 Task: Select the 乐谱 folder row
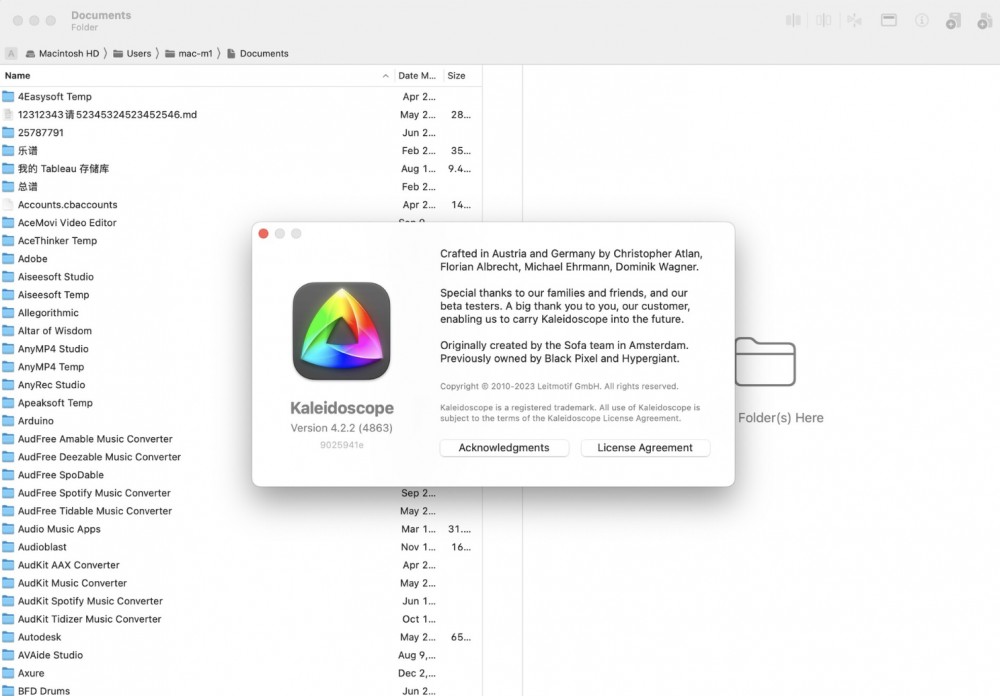point(241,151)
